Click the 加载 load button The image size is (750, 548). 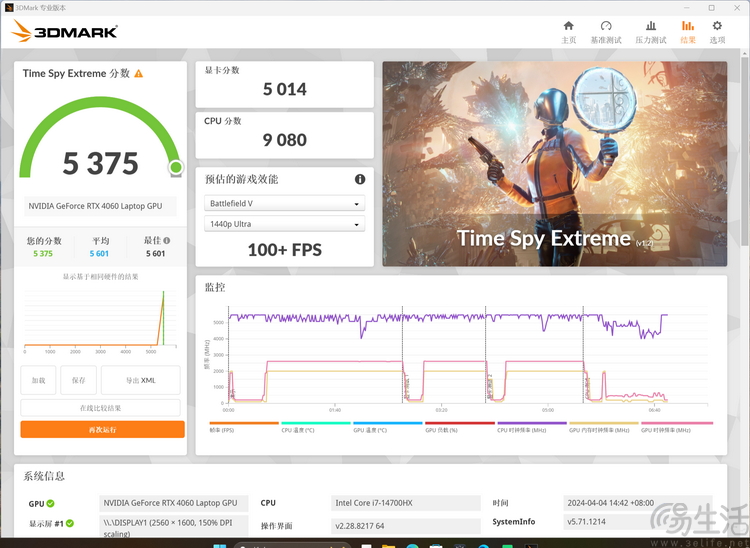click(38, 380)
